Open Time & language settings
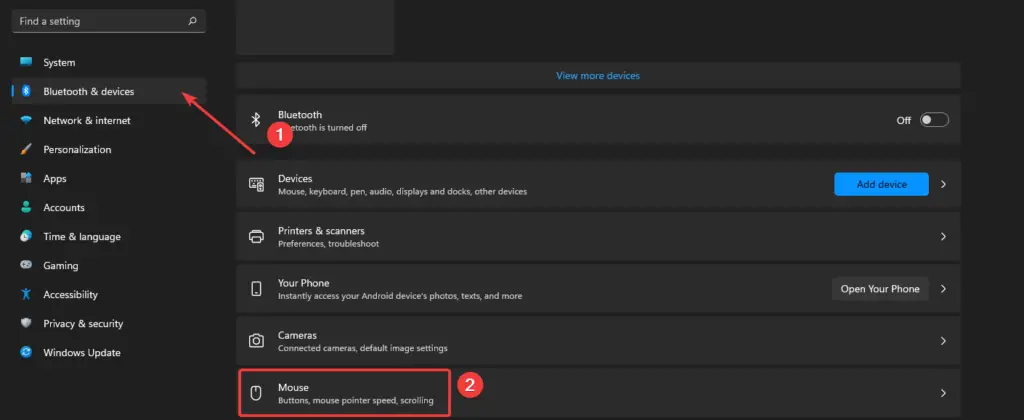This screenshot has height=420, width=1024. [109, 236]
